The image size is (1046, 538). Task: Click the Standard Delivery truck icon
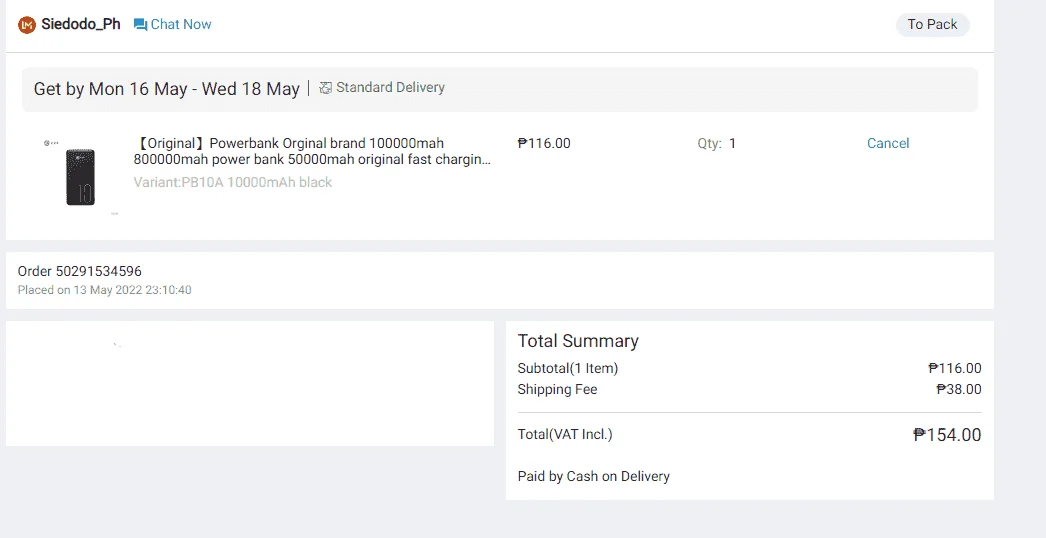coord(326,87)
